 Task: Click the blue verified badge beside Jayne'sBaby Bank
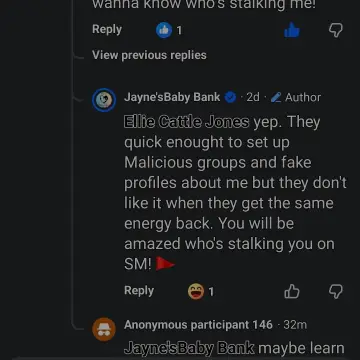[230, 97]
